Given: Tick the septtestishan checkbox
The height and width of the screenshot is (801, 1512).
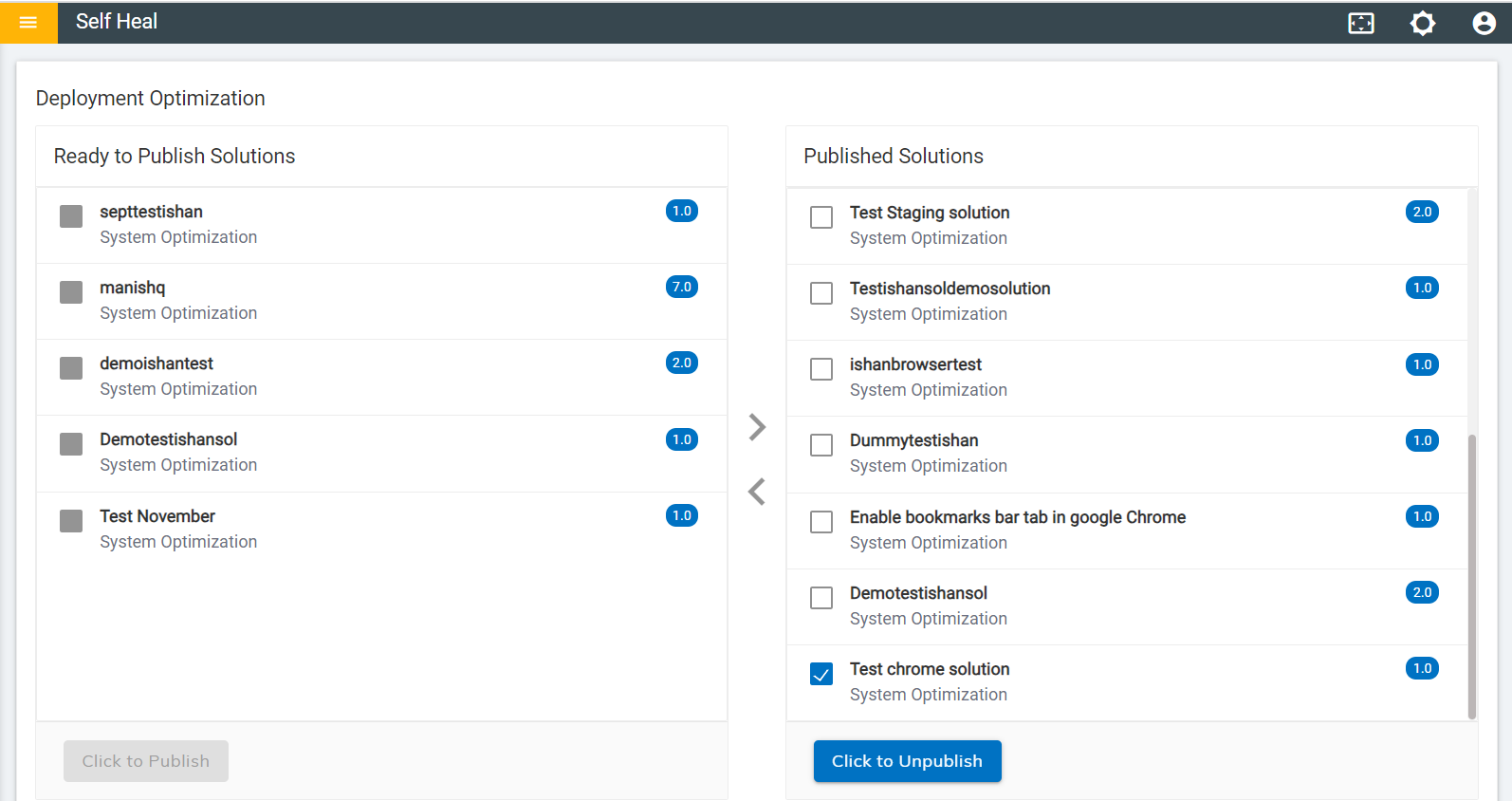Looking at the screenshot, I should tap(71, 216).
